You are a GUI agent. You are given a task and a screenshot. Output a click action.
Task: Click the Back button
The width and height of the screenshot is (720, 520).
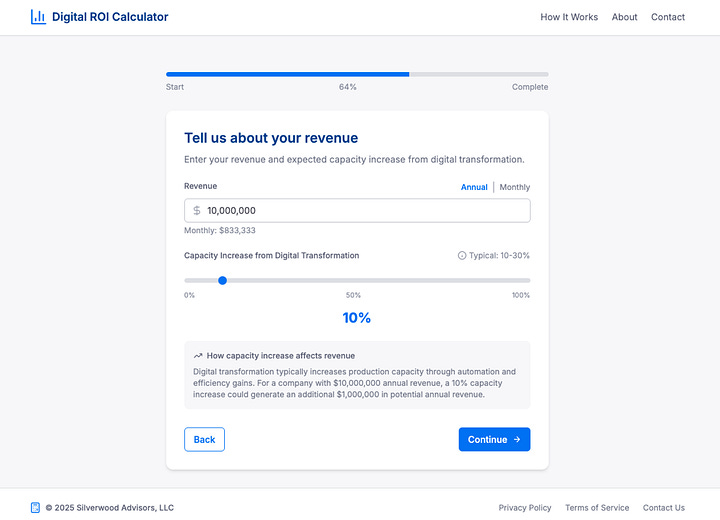click(204, 439)
